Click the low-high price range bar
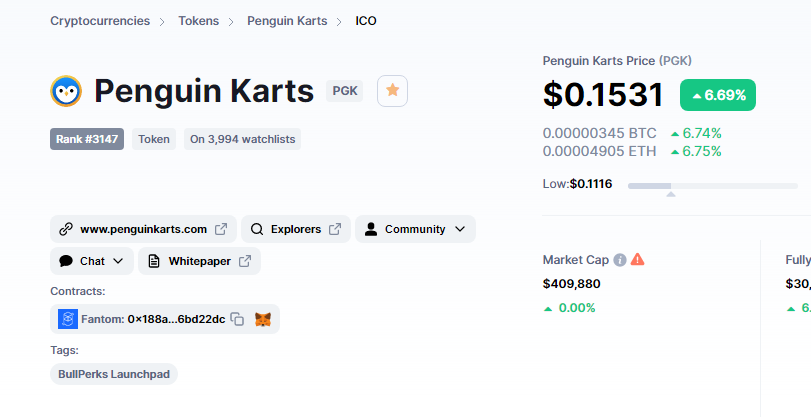This screenshot has height=418, width=811. pyautogui.click(x=713, y=186)
